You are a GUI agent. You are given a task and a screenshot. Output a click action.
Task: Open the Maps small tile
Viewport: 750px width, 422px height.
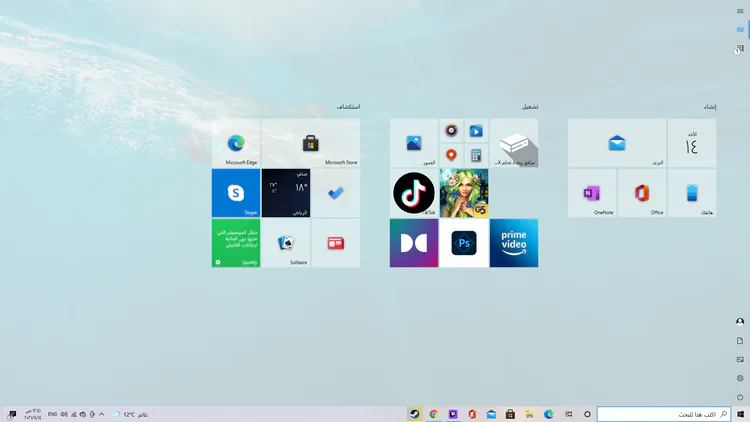452,155
